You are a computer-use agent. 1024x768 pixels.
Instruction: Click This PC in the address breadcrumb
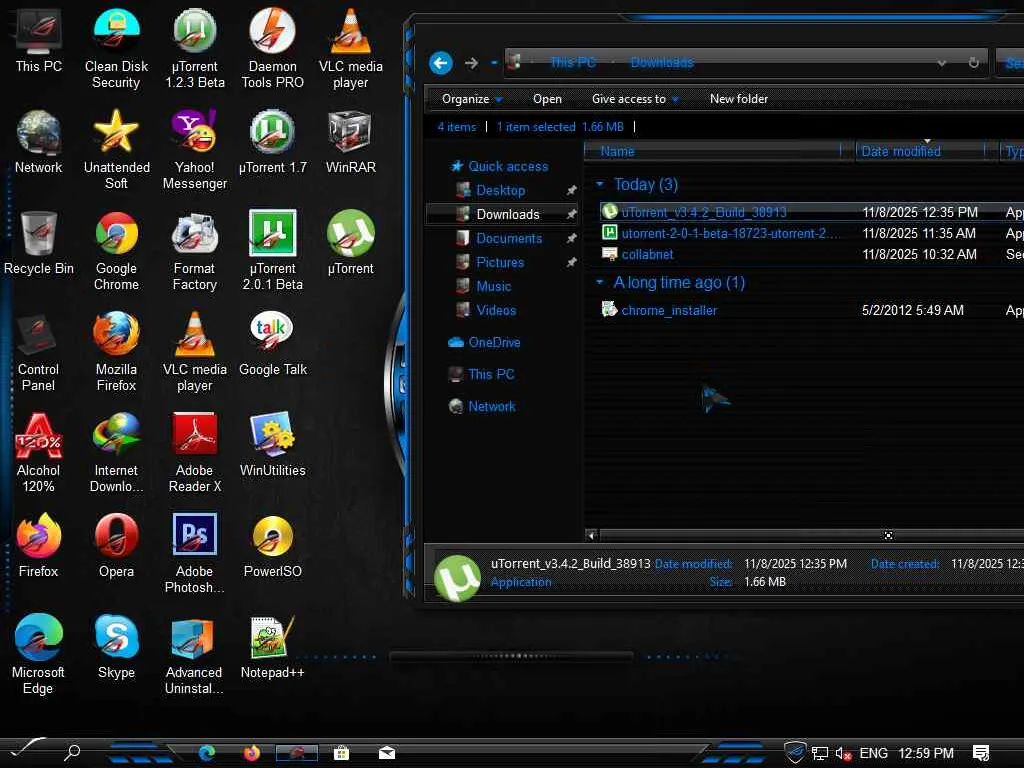click(x=573, y=63)
